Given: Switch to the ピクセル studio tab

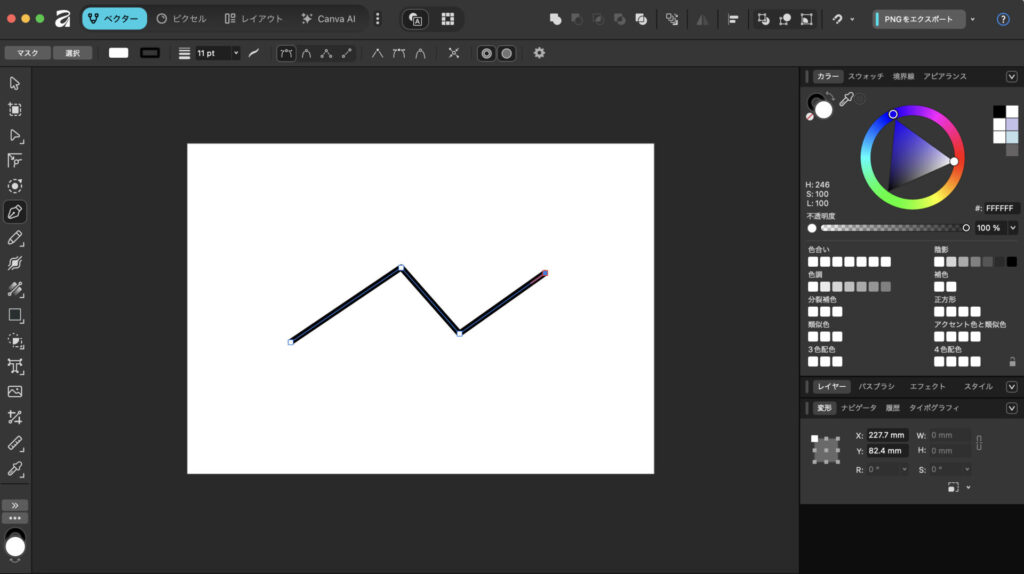Looking at the screenshot, I should pyautogui.click(x=182, y=19).
